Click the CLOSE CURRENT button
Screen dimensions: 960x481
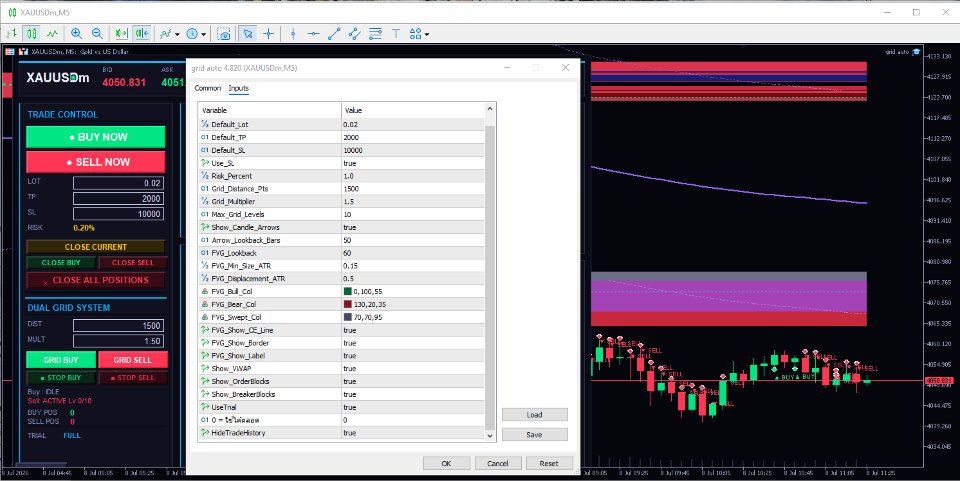coord(96,247)
